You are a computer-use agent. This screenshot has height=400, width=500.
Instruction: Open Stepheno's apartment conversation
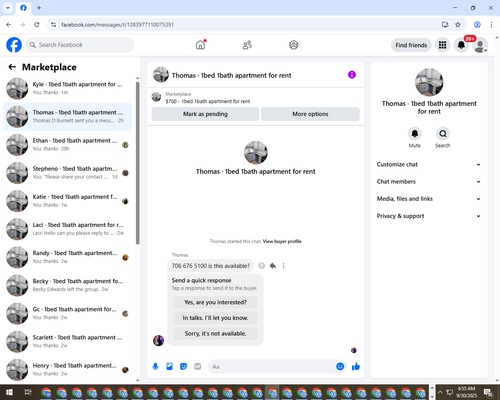(67, 173)
